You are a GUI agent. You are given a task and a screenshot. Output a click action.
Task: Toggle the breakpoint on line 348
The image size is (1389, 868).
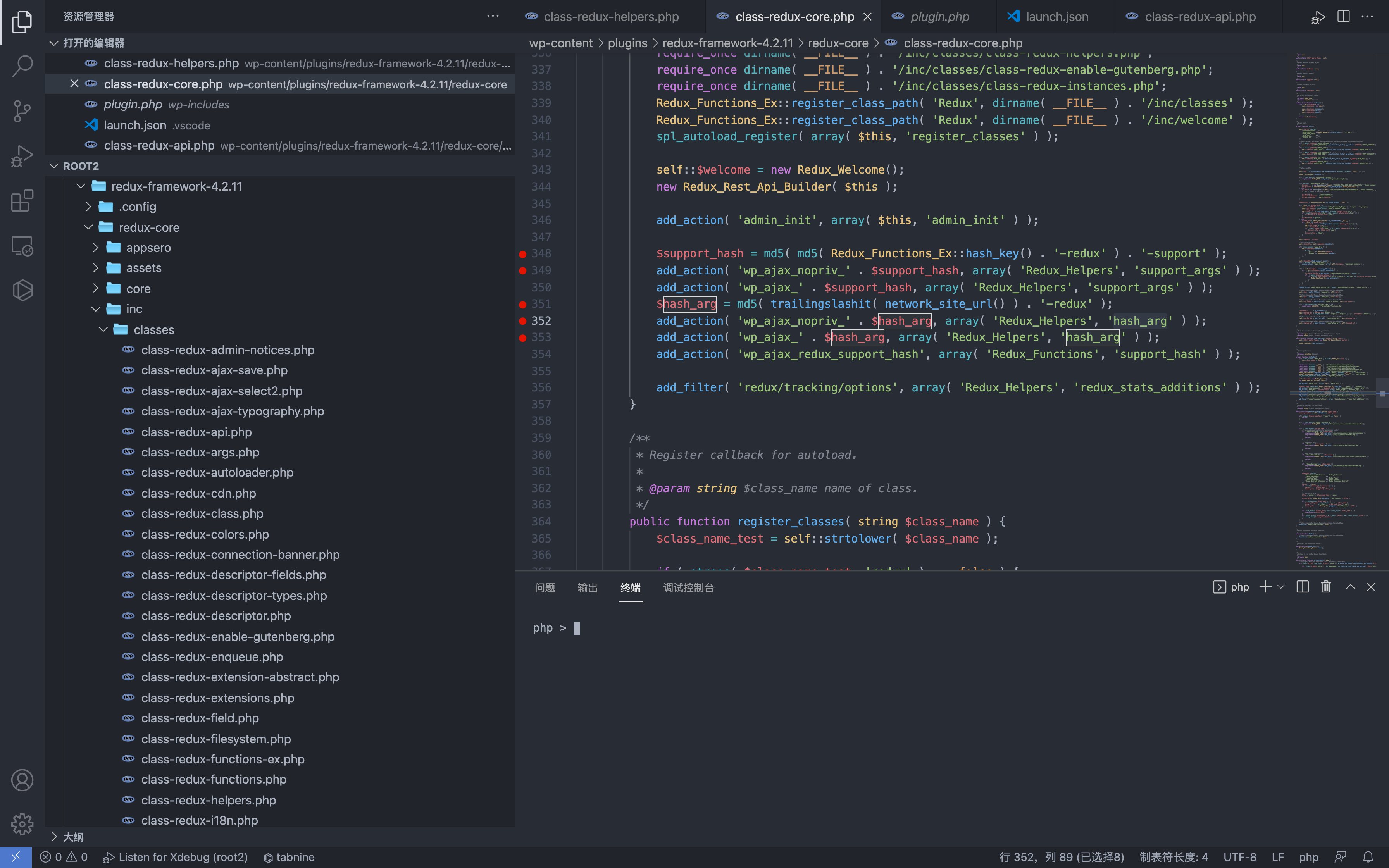tap(522, 254)
